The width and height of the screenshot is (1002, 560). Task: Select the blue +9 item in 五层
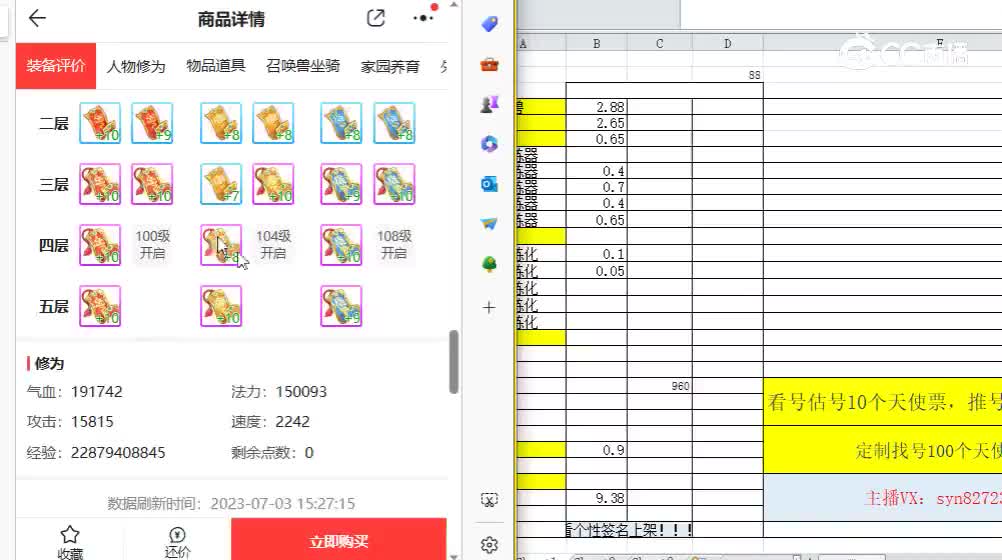pyautogui.click(x=341, y=306)
